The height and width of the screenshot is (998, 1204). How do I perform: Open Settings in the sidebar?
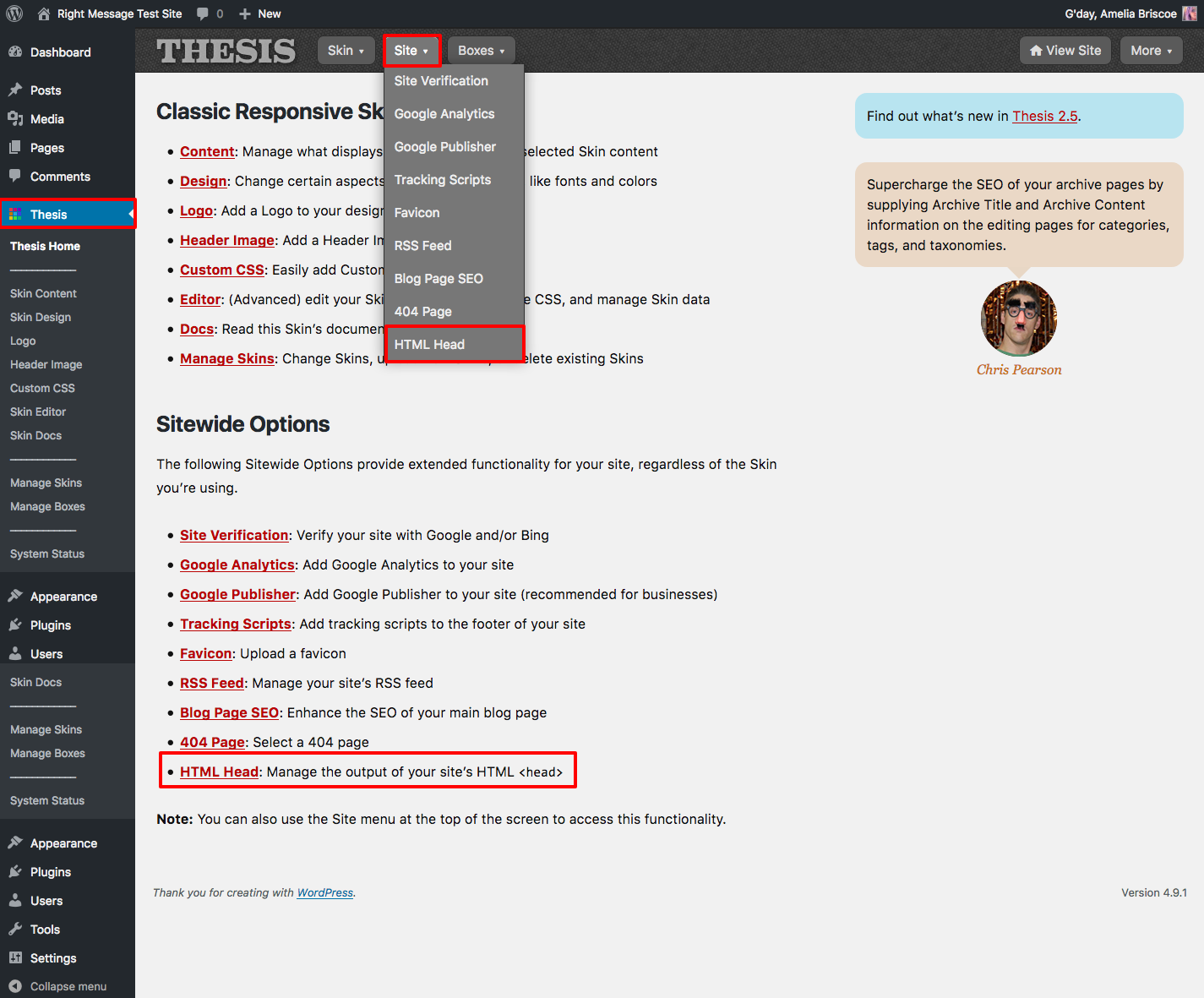click(68, 957)
